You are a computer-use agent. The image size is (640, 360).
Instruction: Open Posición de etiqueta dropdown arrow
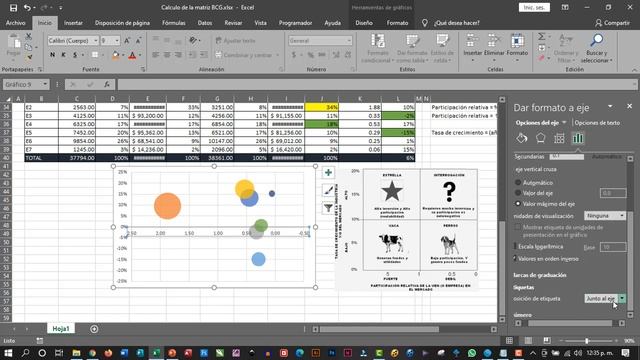(622, 298)
